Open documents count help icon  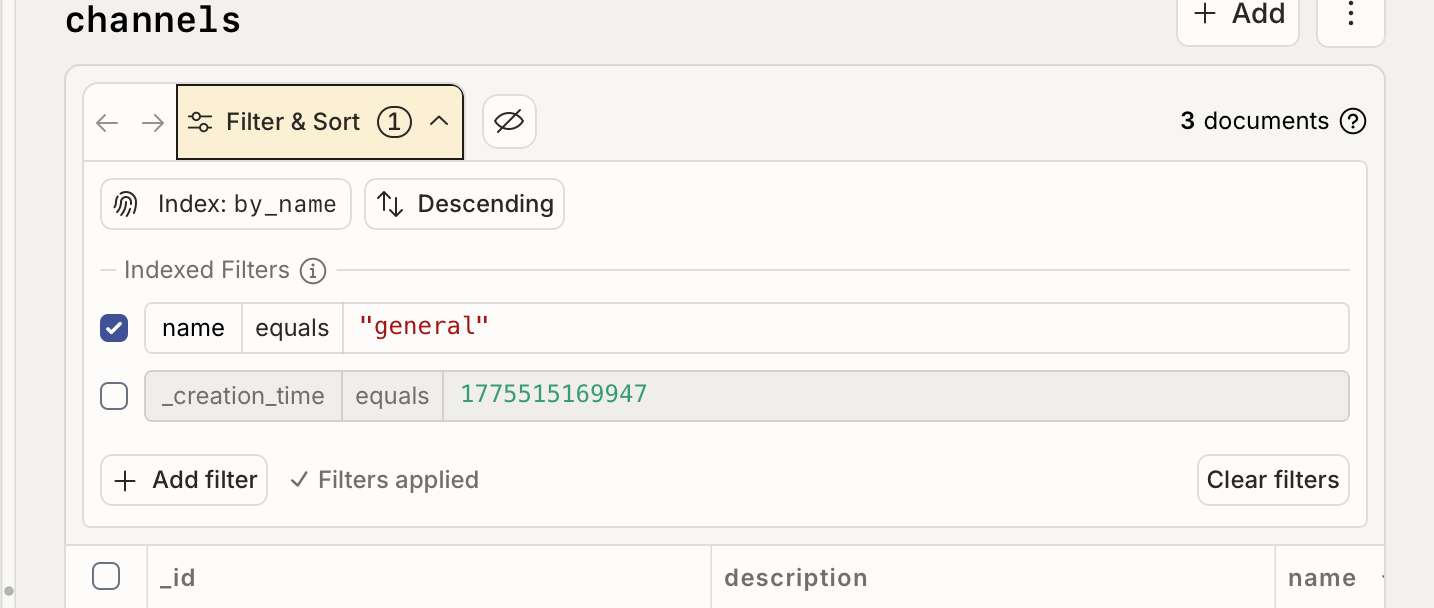pos(1353,122)
